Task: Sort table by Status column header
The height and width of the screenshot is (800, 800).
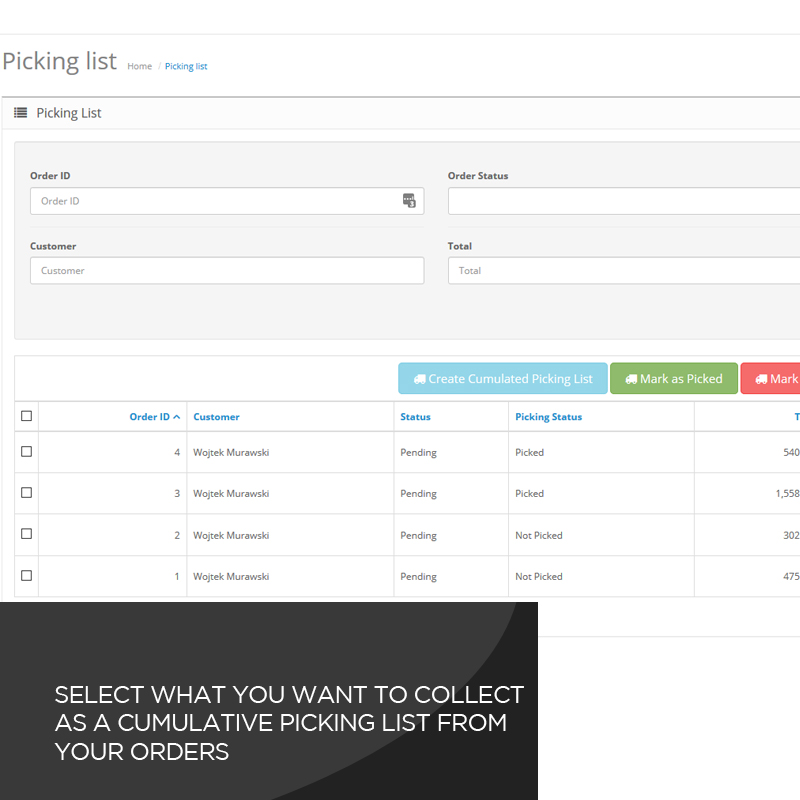Action: [x=415, y=417]
